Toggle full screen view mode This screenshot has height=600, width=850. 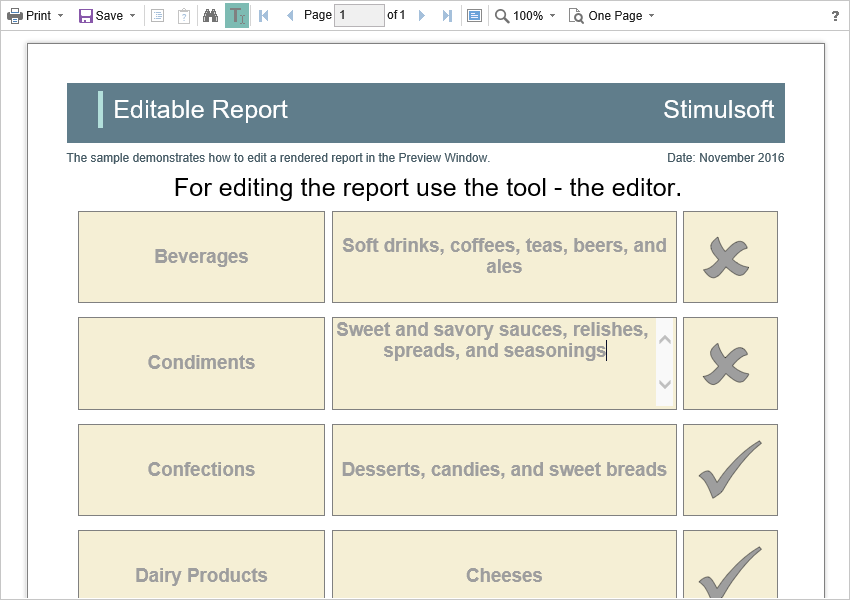[x=474, y=16]
